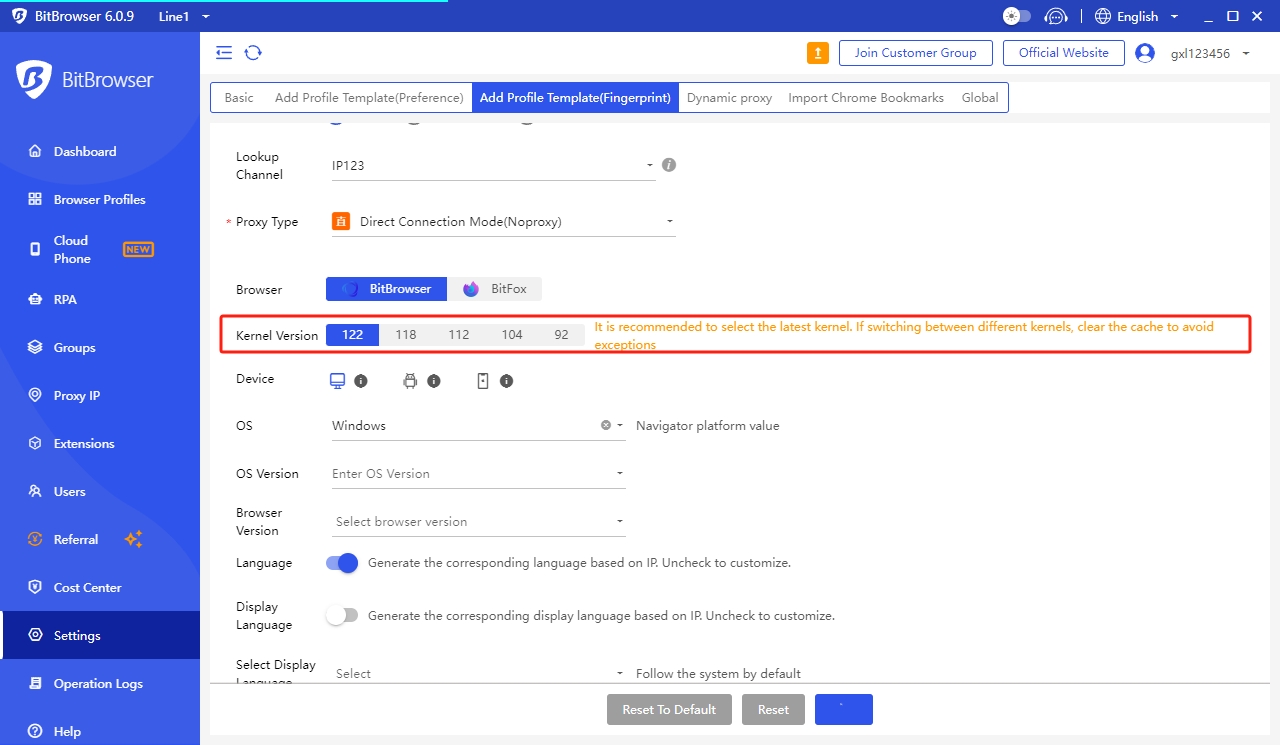The image size is (1280, 745).
Task: Click the Extensions cube icon
Action: (x=35, y=444)
